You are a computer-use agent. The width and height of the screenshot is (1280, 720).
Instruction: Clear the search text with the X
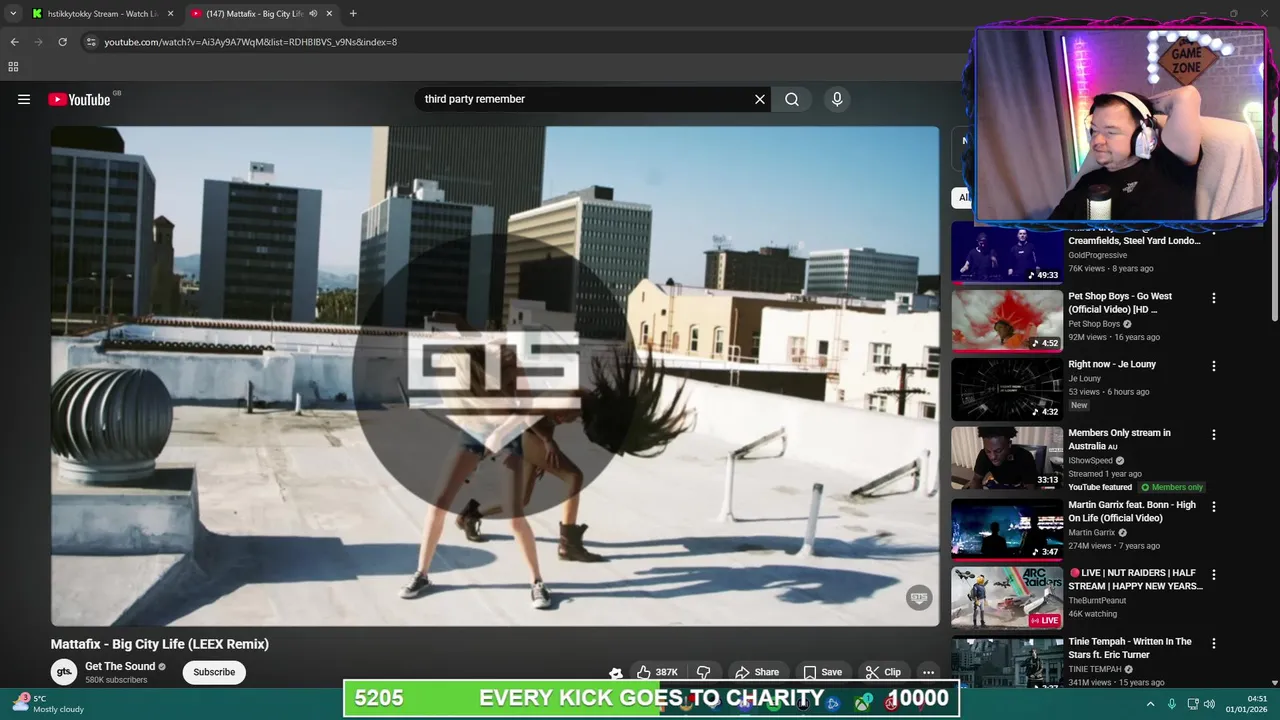point(760,99)
